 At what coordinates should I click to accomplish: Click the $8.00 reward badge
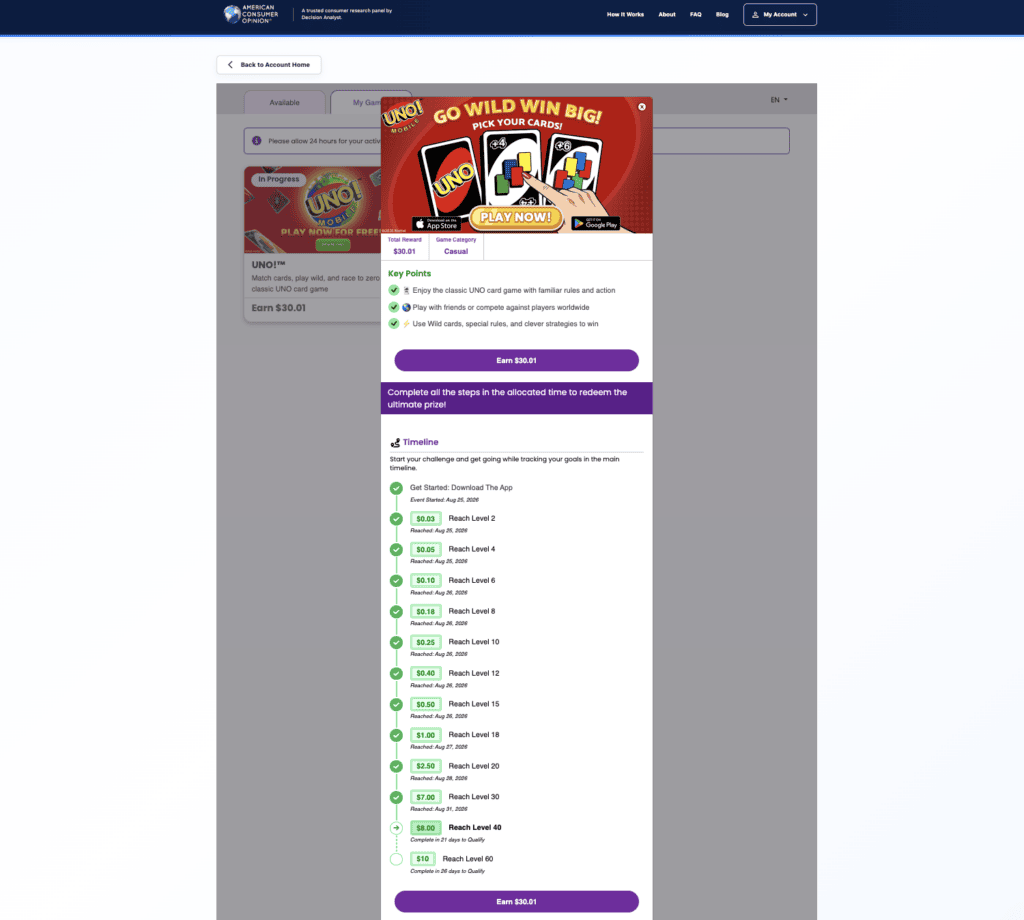point(426,827)
